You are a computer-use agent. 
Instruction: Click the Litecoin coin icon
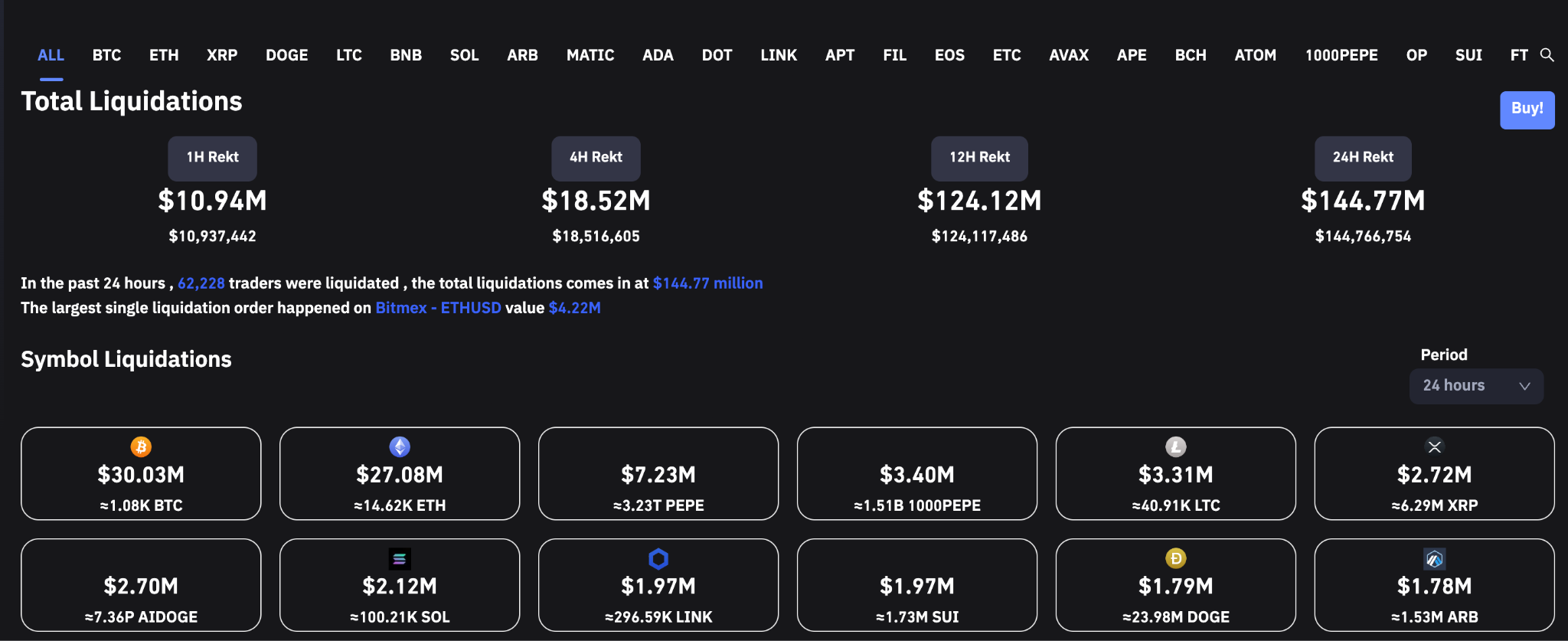click(1176, 446)
